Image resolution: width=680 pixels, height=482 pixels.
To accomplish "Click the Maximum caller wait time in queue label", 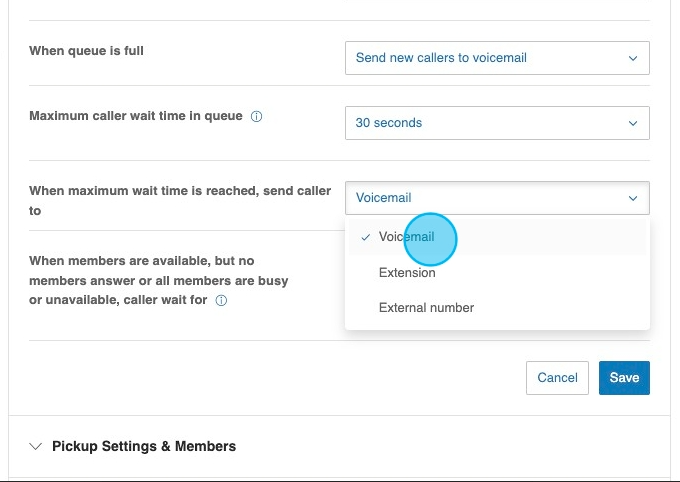I will coord(135,116).
